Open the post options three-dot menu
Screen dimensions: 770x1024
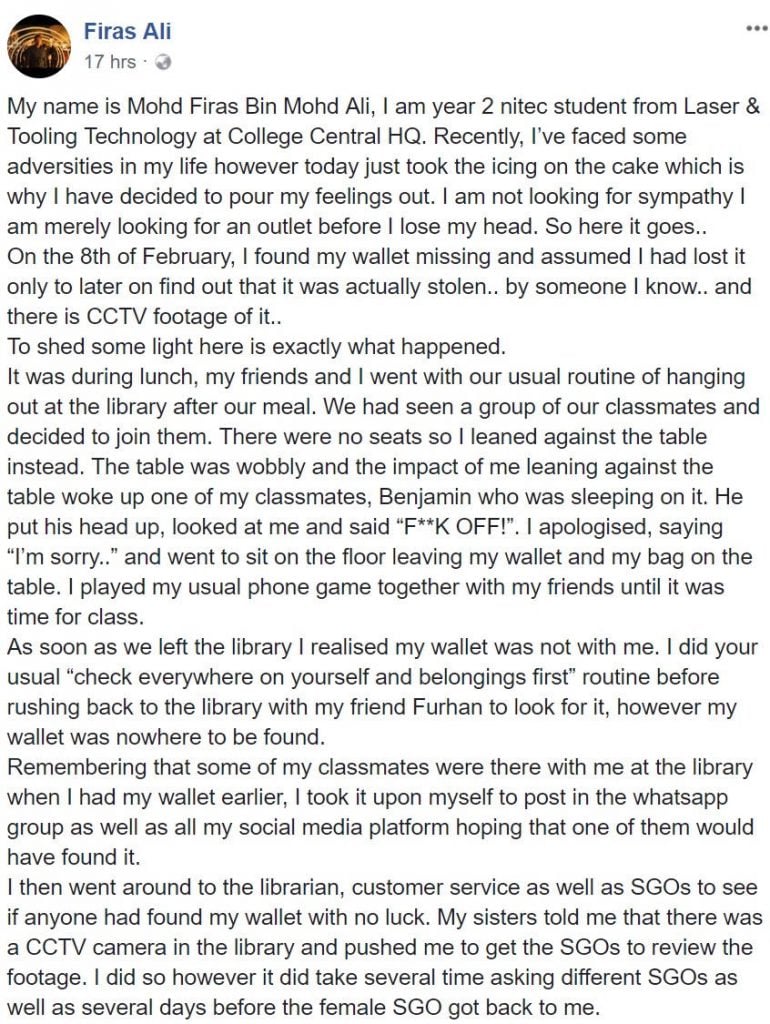click(756, 29)
